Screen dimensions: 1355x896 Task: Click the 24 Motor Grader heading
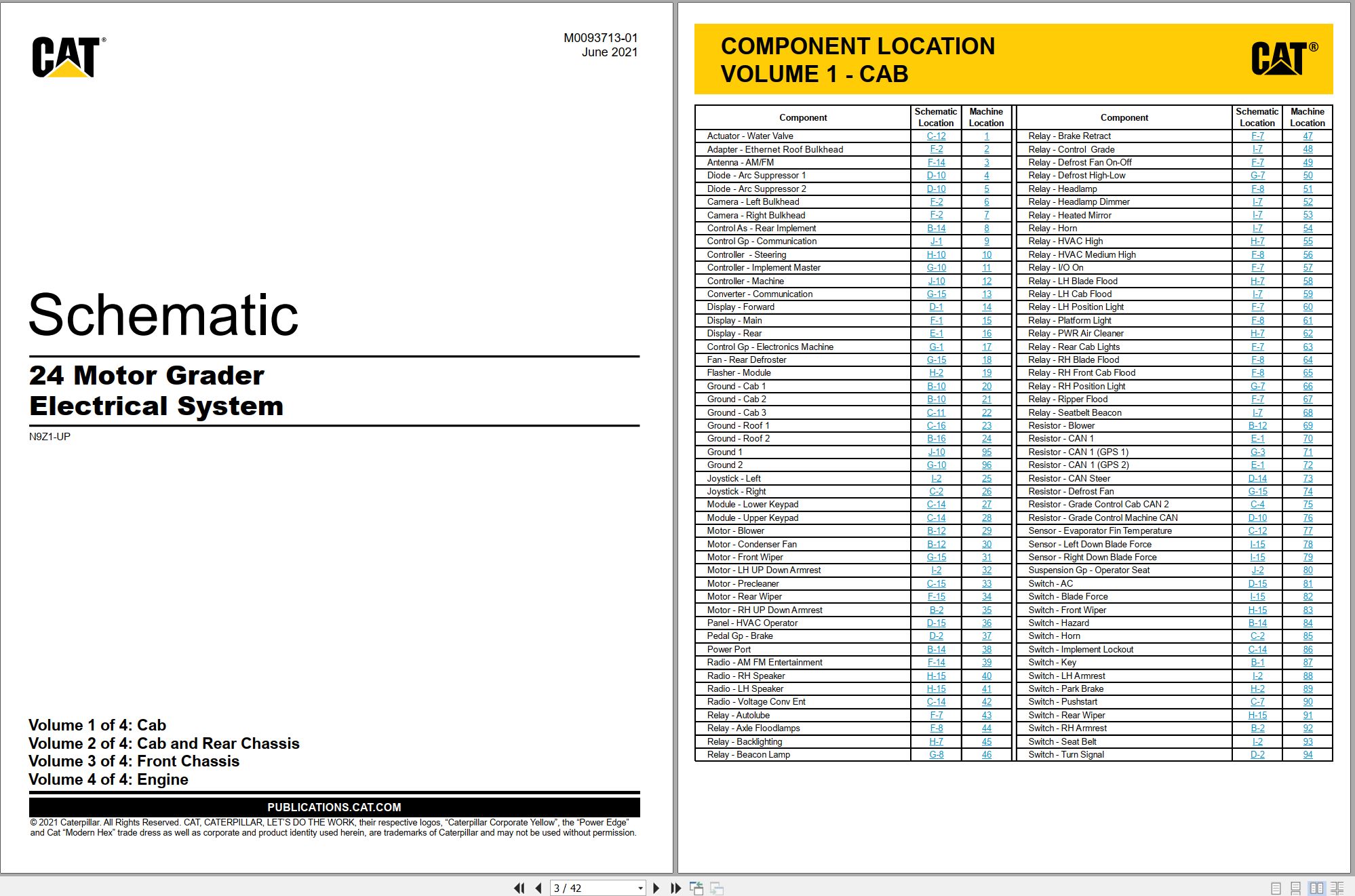point(146,375)
